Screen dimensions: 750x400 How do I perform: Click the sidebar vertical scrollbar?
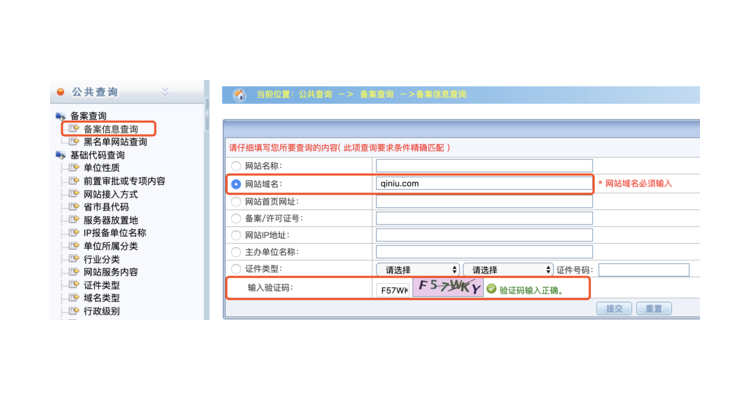click(207, 115)
